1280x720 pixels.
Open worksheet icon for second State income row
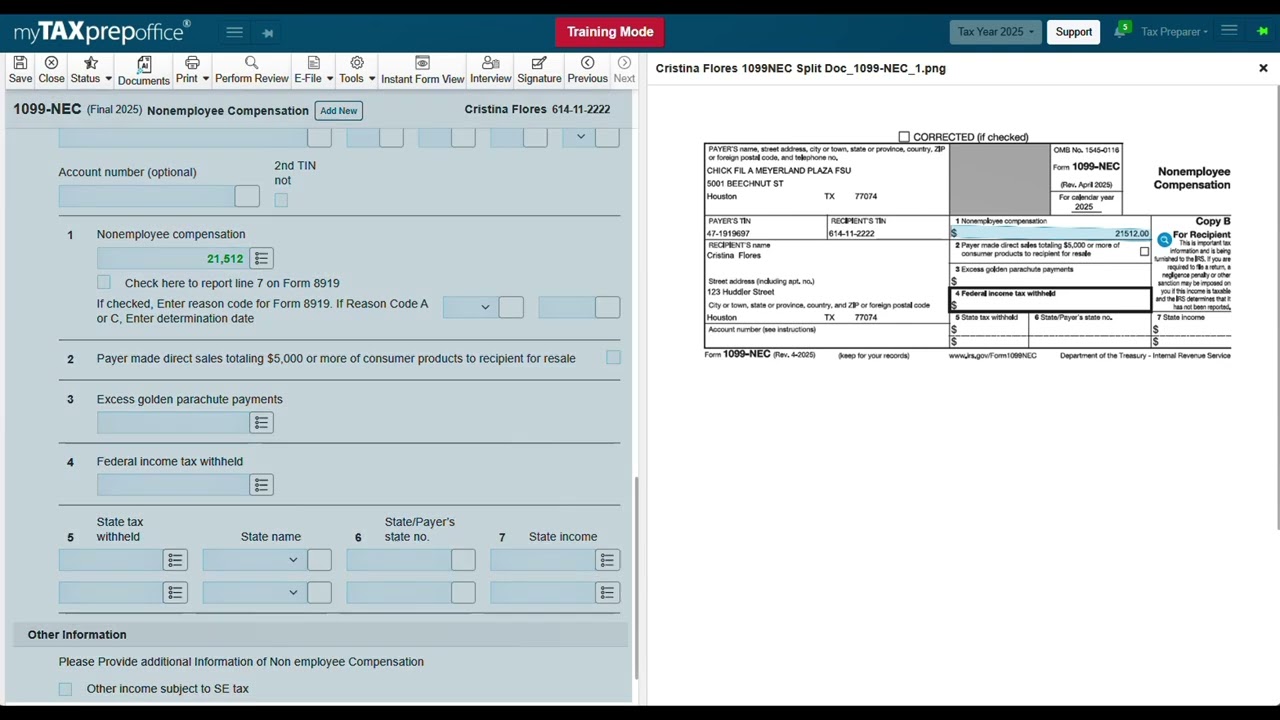click(607, 593)
